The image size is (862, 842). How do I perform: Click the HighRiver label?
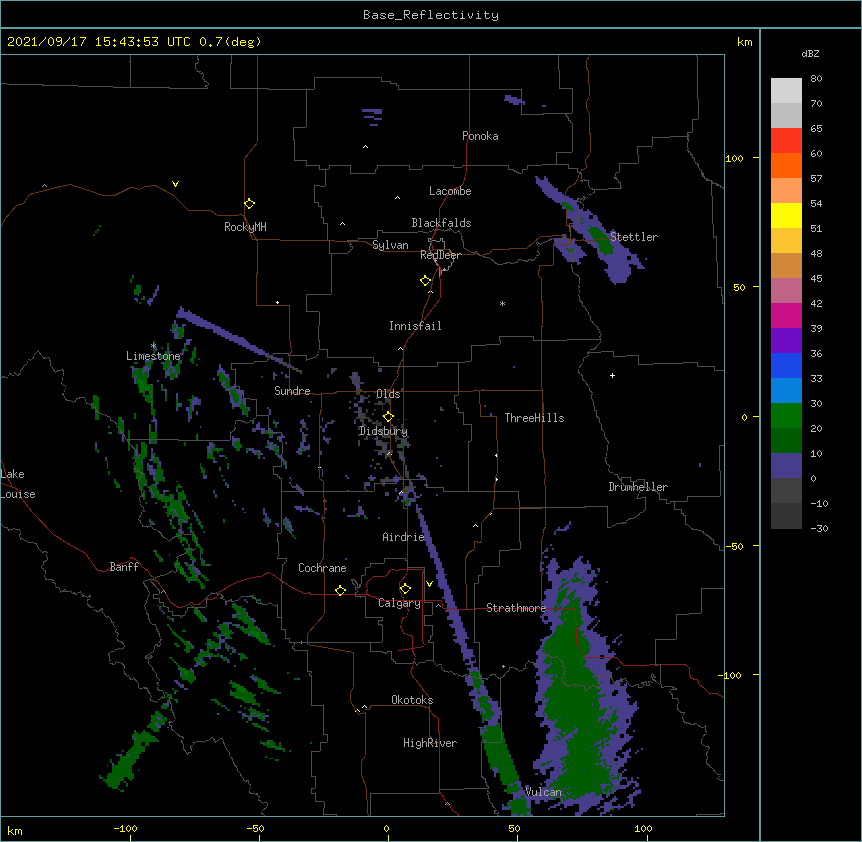430,743
